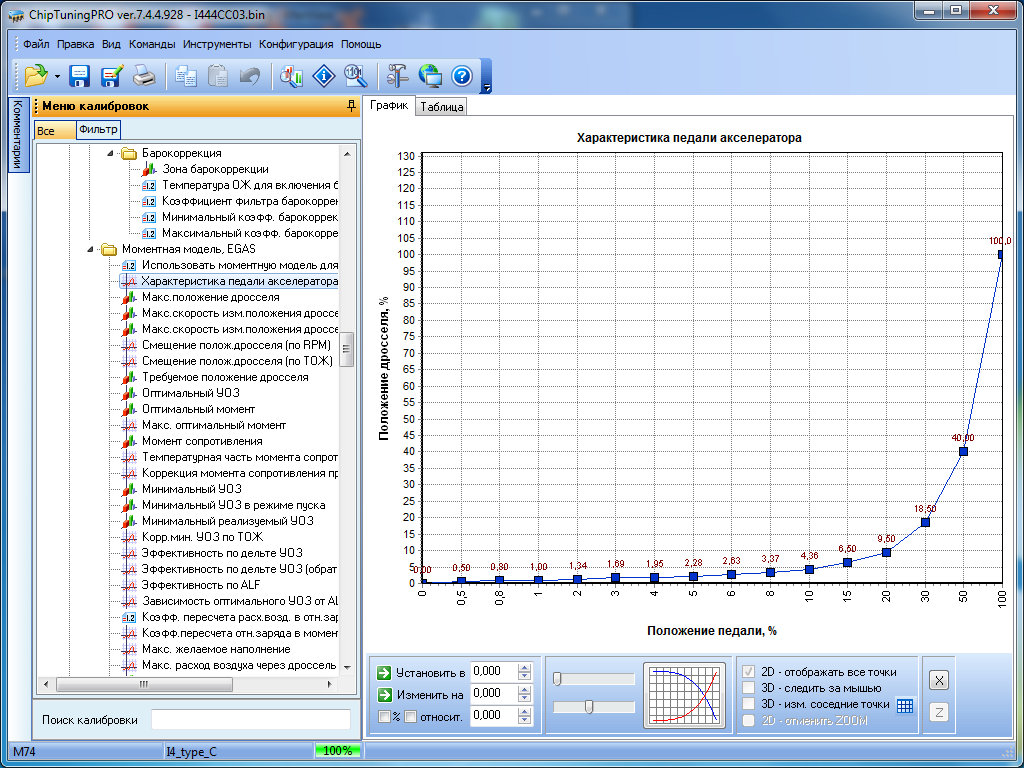Click the blue diamond info icon
The width and height of the screenshot is (1024, 768).
pos(323,76)
